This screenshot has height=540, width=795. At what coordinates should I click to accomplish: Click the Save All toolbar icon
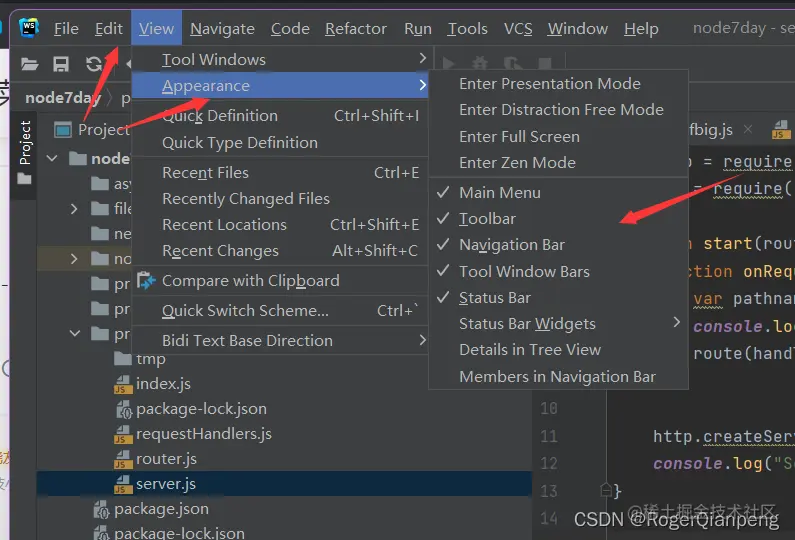coord(61,64)
